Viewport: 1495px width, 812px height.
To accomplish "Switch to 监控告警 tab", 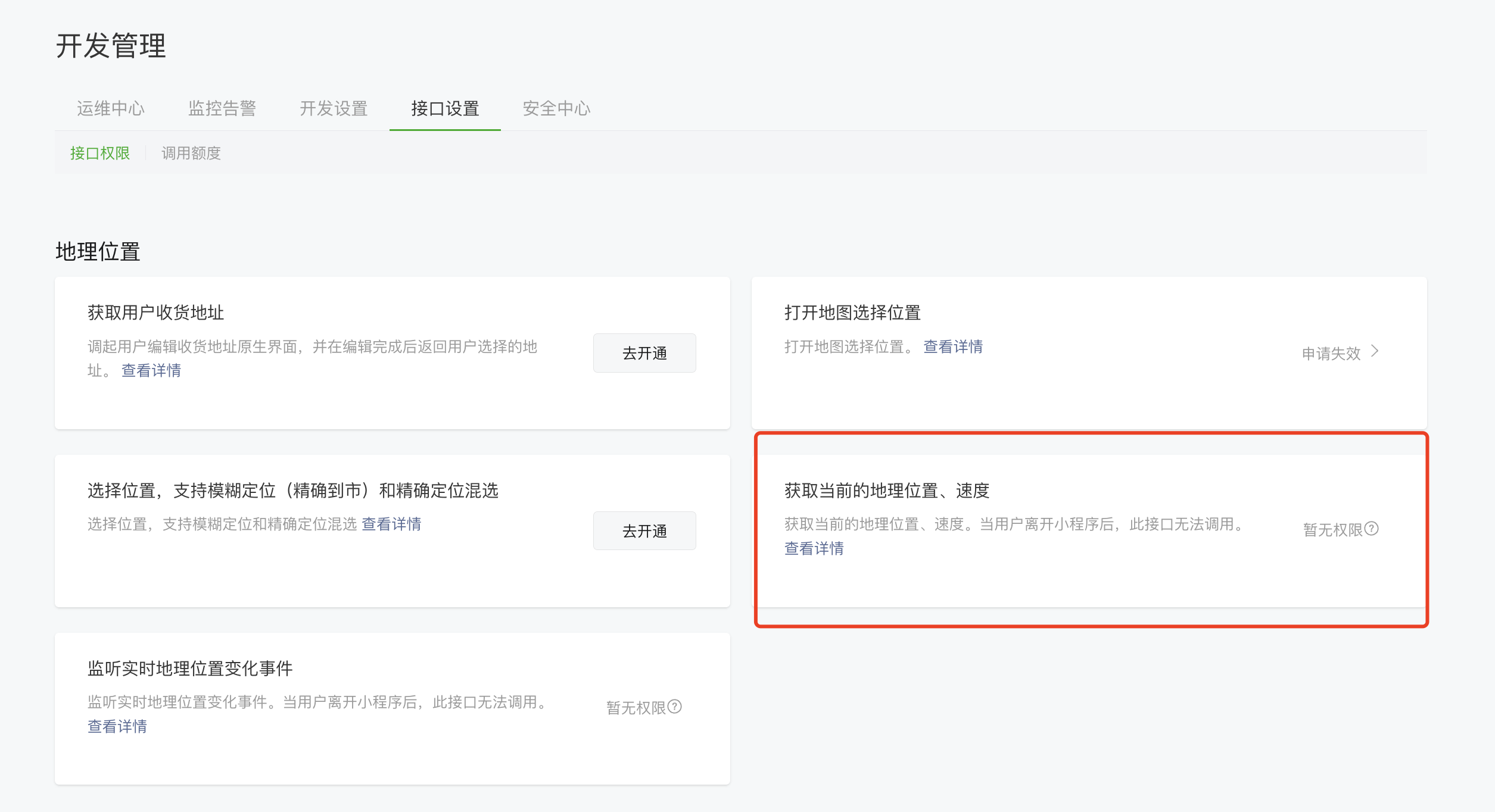I will (x=222, y=108).
